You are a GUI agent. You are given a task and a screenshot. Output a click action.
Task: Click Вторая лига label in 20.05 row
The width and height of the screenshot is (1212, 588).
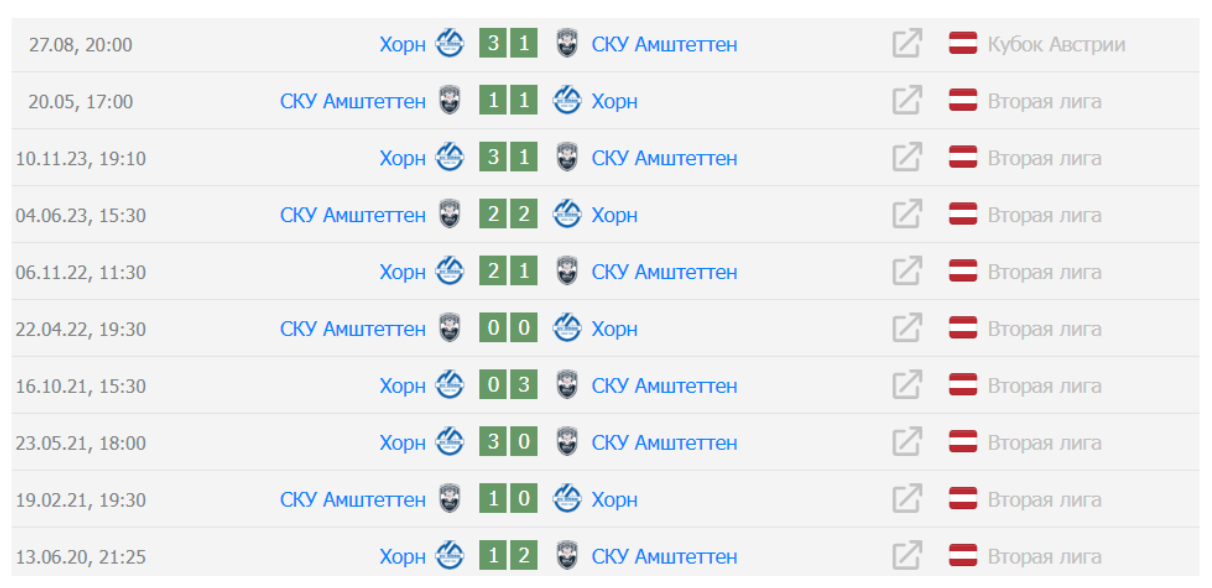[x=1044, y=101]
